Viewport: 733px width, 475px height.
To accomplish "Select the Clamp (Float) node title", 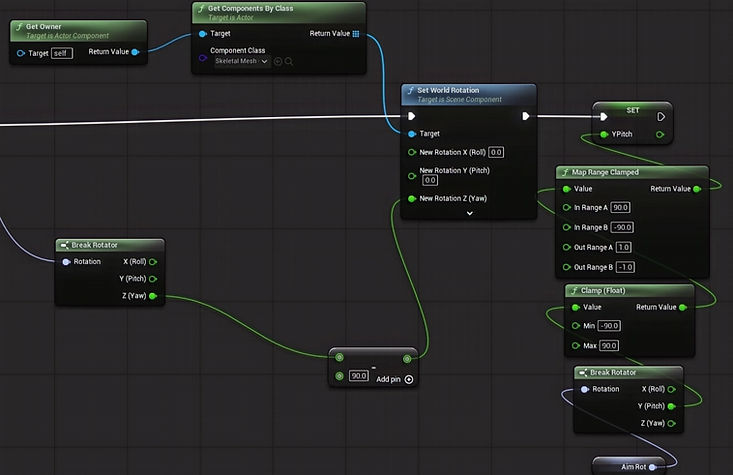I will point(603,291).
